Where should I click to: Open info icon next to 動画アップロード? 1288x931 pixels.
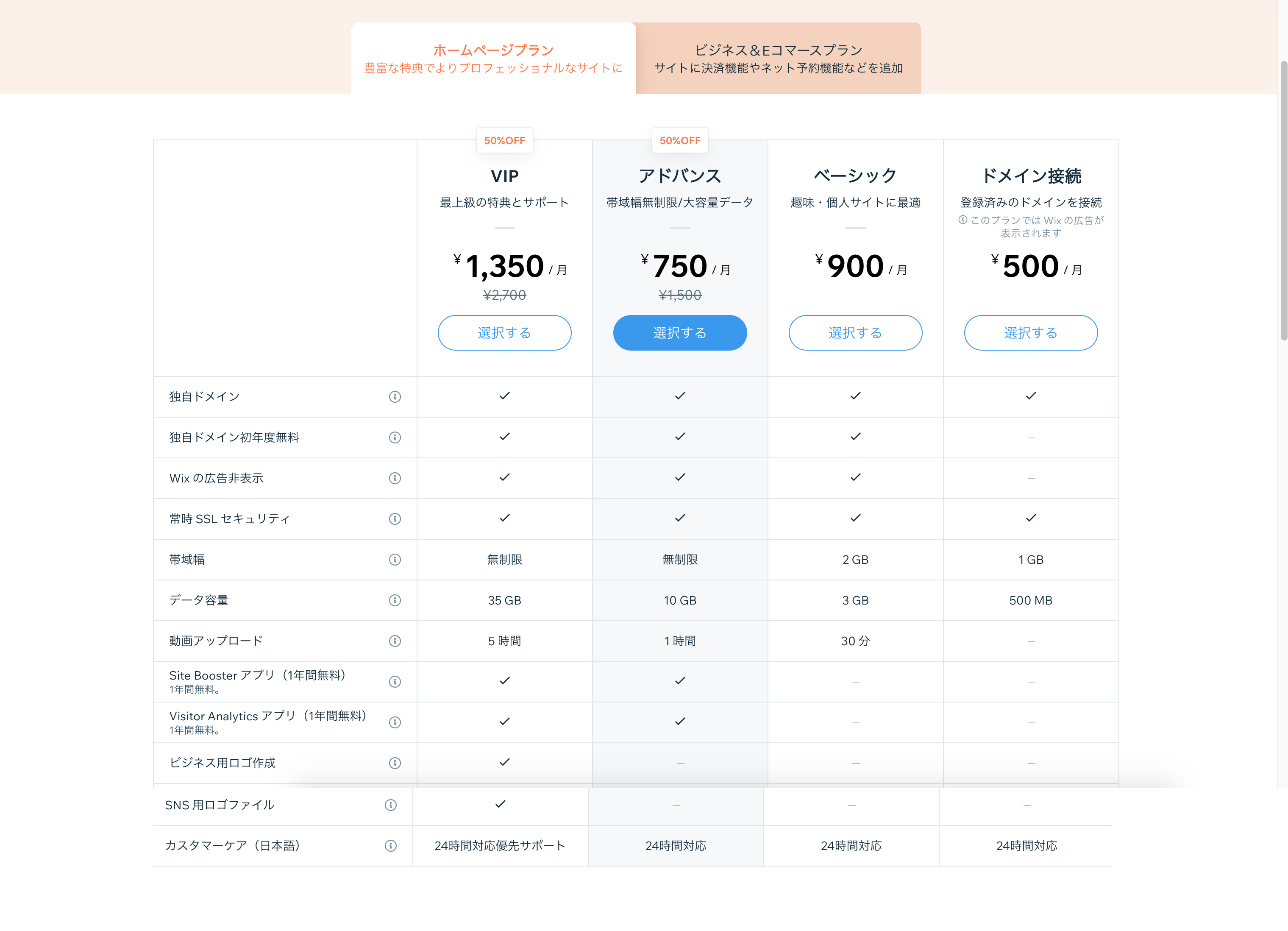(395, 641)
